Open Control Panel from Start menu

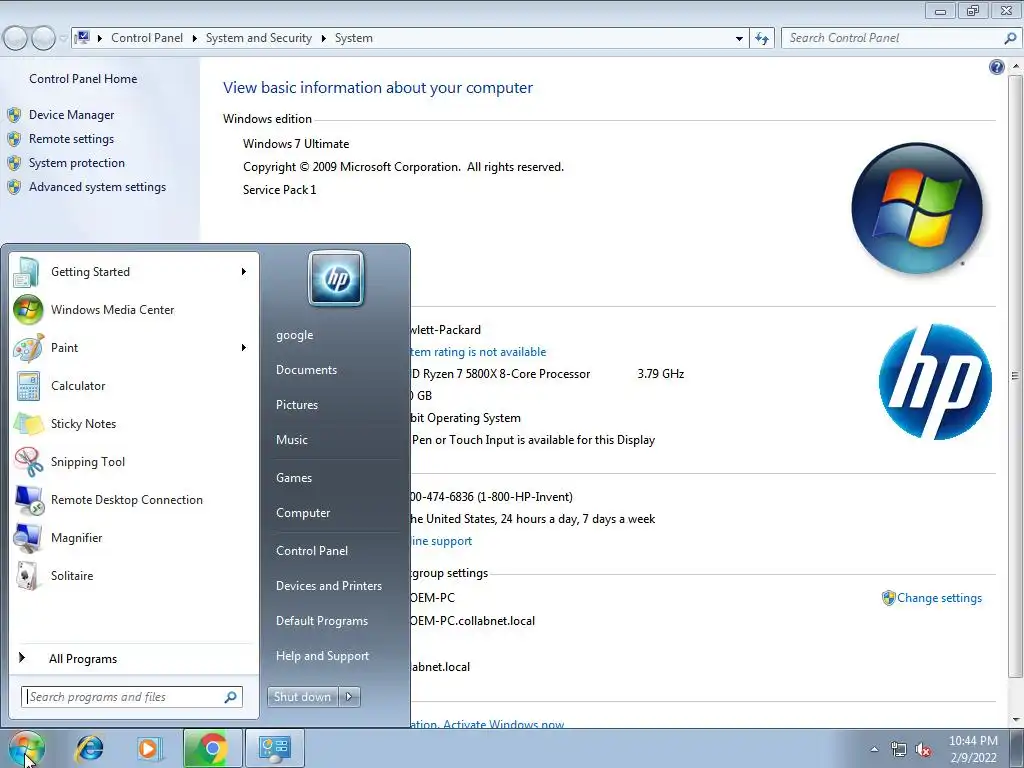(312, 551)
